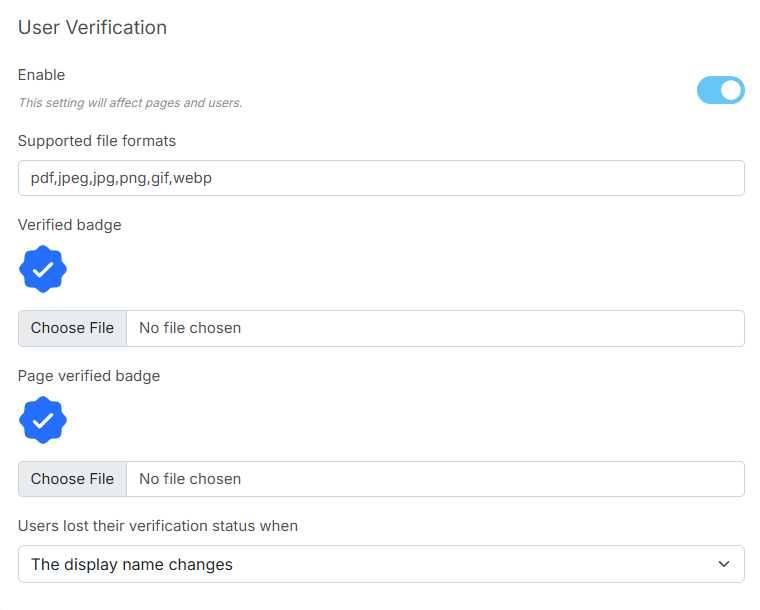760x610 pixels.
Task: Click the "Enable" setting label
Action: pyautogui.click(x=41, y=75)
